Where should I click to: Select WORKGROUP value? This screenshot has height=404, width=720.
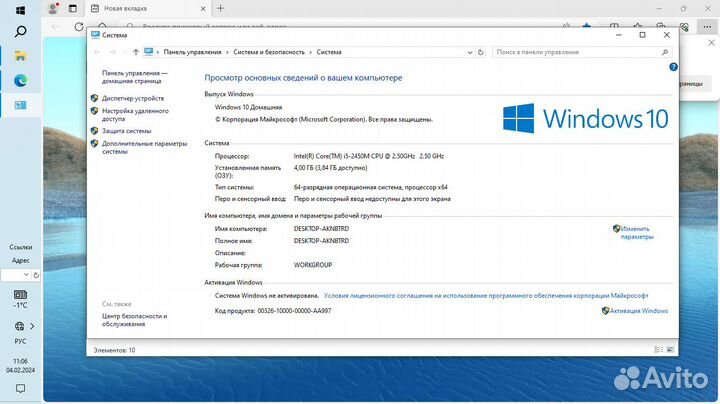click(x=313, y=265)
